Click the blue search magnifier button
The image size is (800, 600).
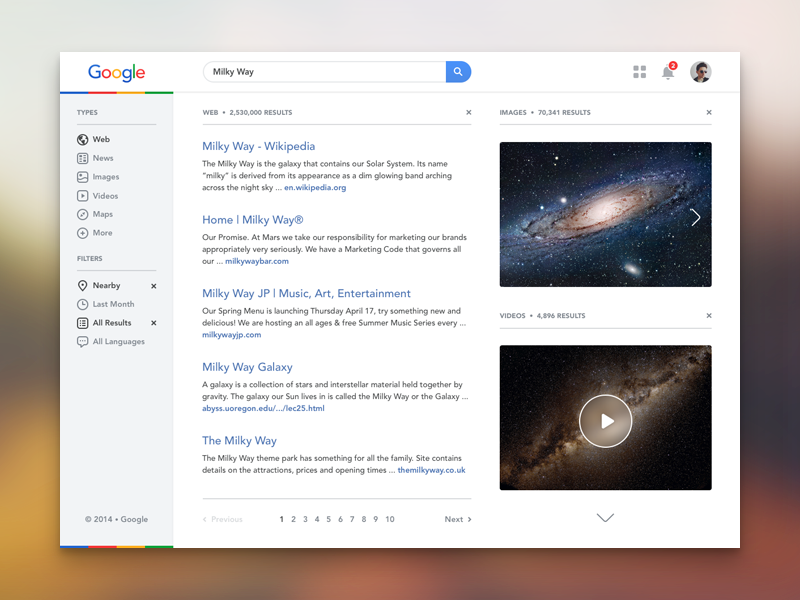coord(458,72)
